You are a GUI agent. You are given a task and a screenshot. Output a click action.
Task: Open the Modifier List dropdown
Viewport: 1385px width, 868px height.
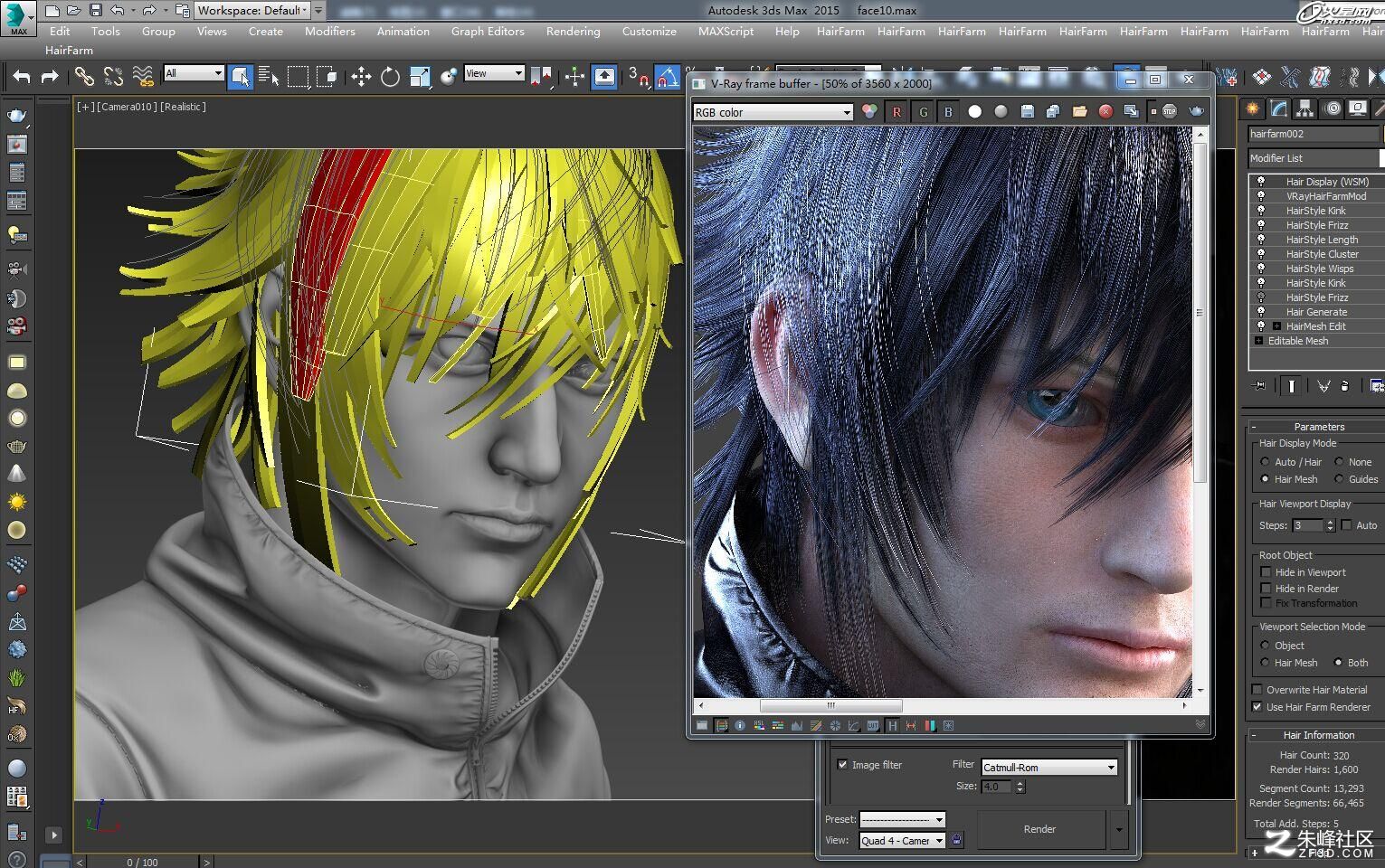[x=1315, y=158]
